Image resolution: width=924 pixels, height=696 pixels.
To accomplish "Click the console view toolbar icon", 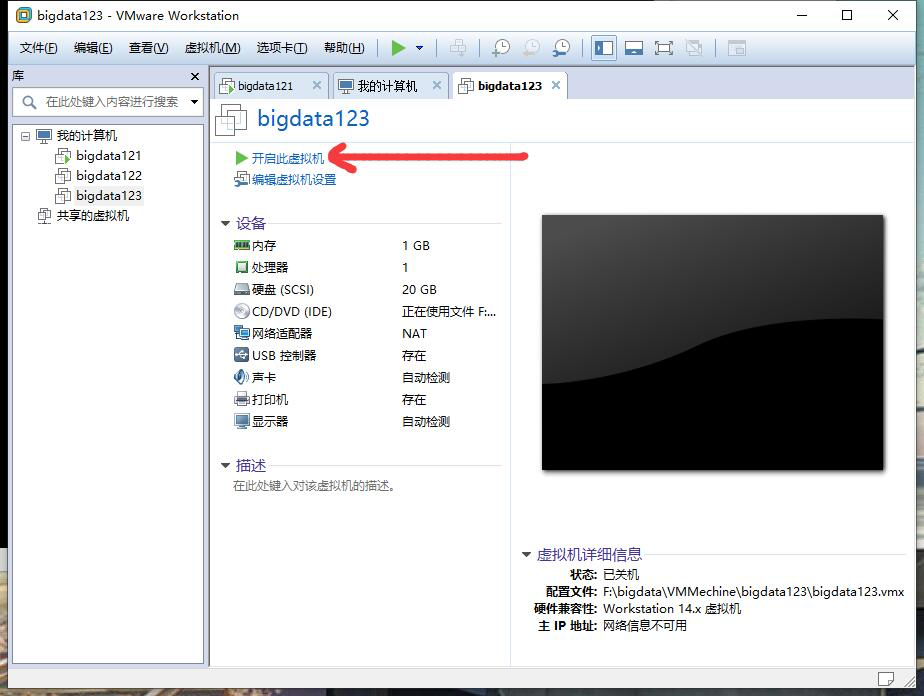I will tap(737, 48).
